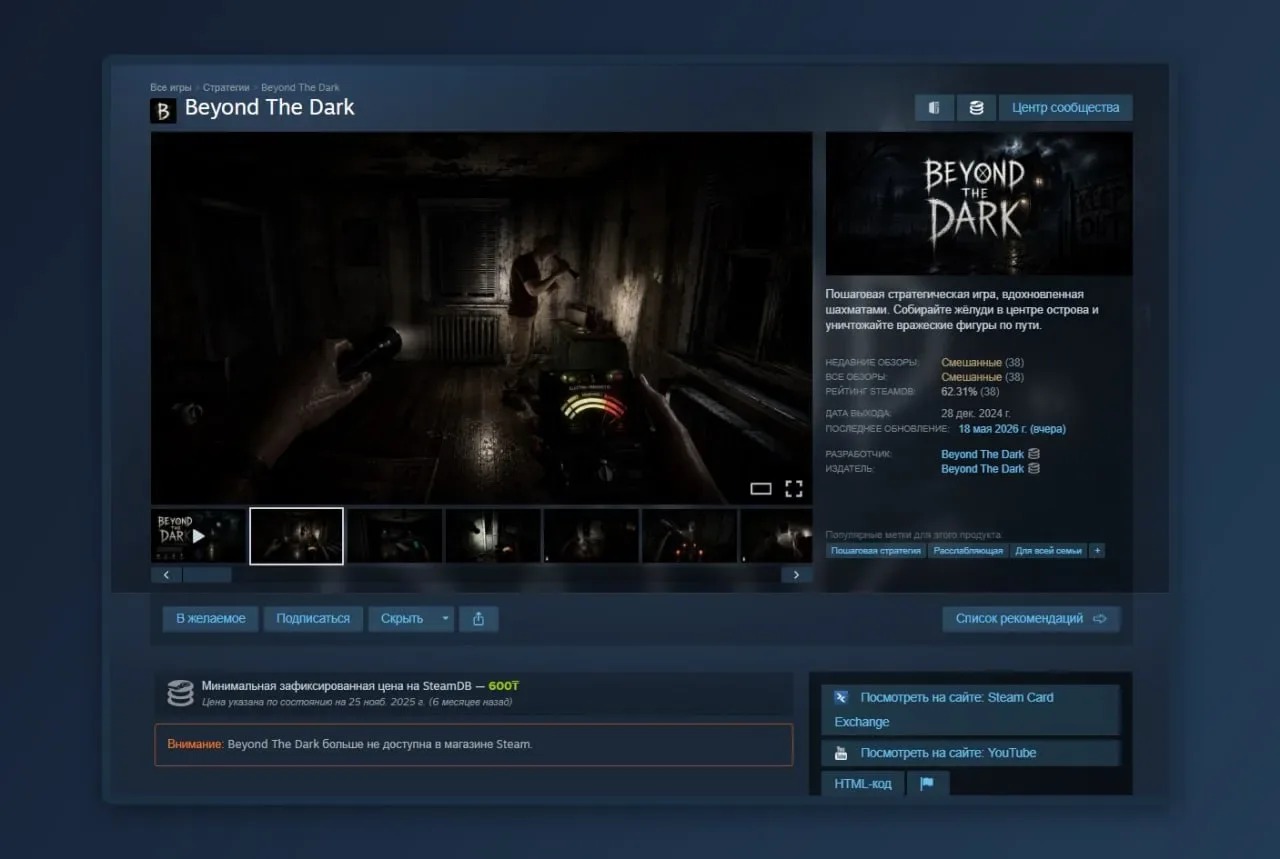Click the report flag icon button
The image size is (1280, 859).
(927, 784)
